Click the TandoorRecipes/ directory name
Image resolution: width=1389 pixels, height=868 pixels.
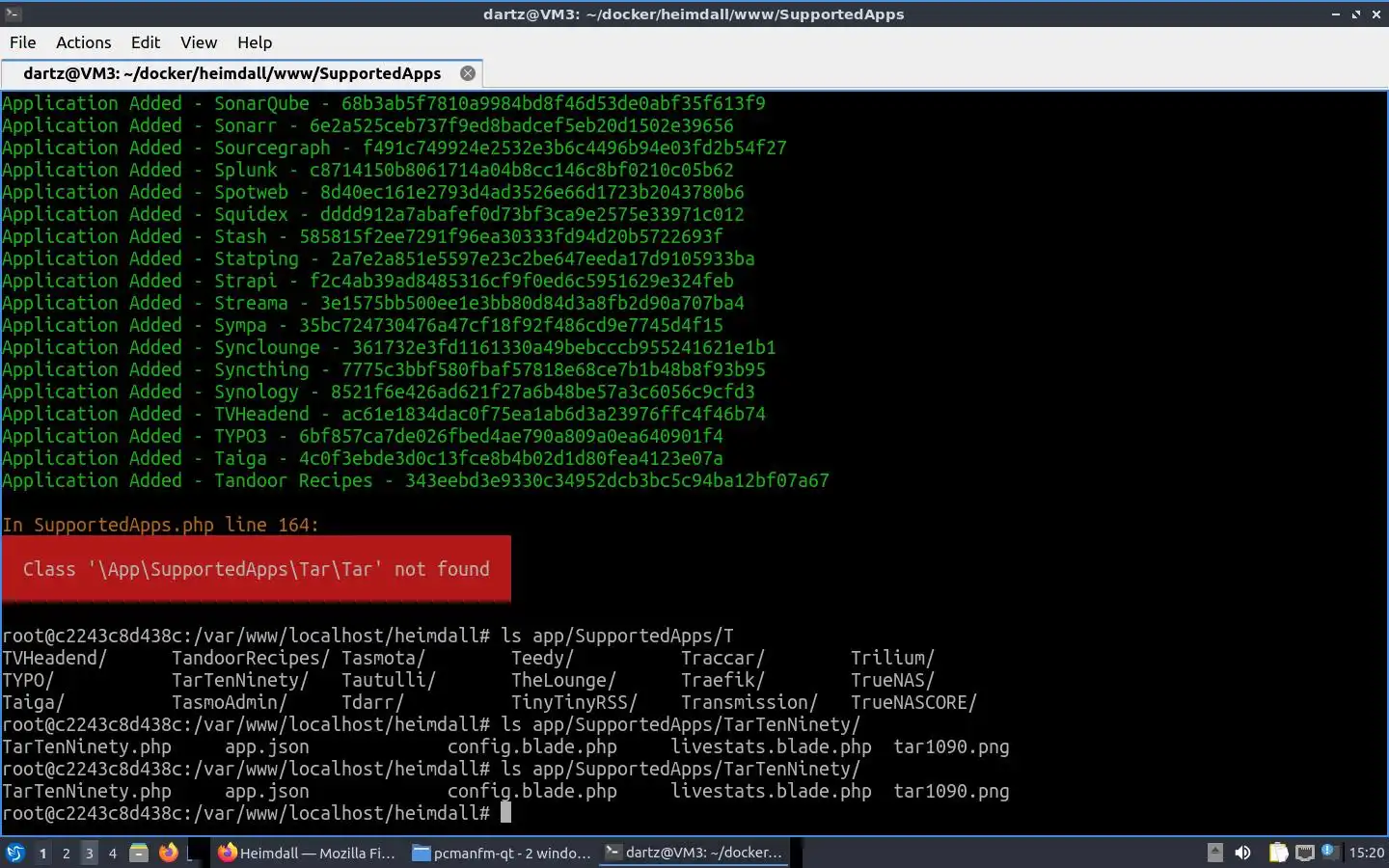click(251, 658)
